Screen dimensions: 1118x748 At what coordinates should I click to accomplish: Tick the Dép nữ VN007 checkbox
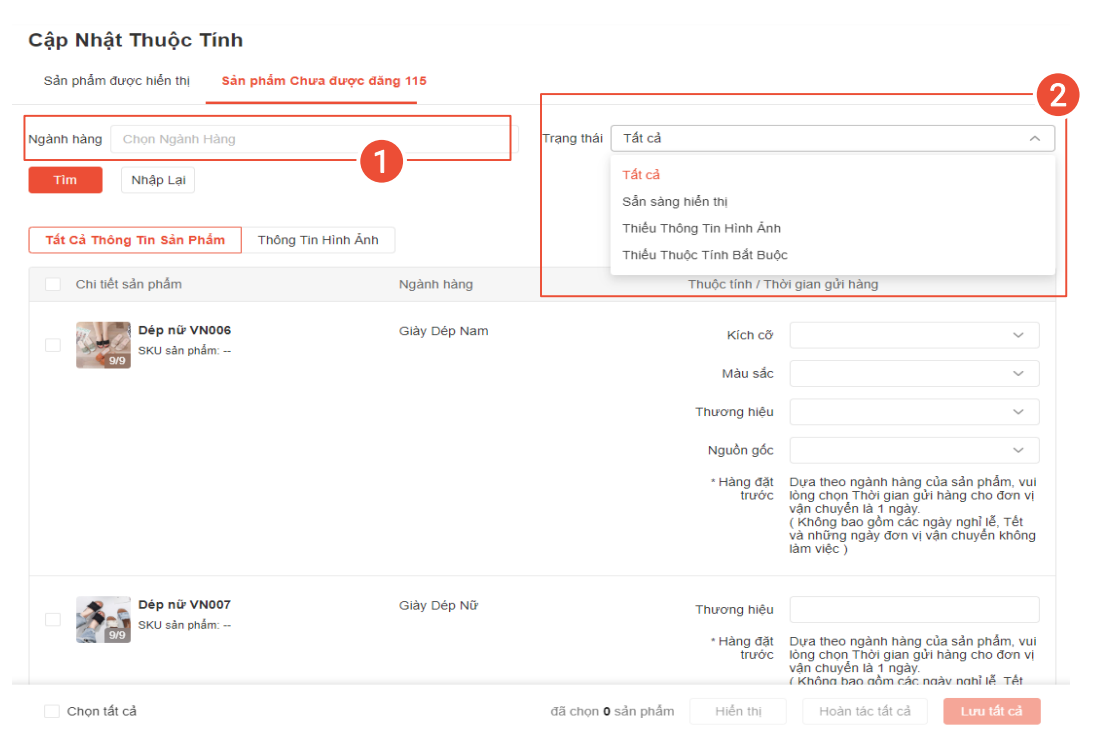pos(53,619)
